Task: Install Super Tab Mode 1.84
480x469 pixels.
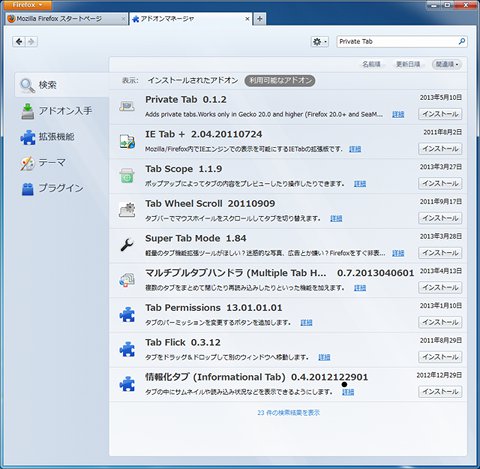Action: (x=440, y=253)
